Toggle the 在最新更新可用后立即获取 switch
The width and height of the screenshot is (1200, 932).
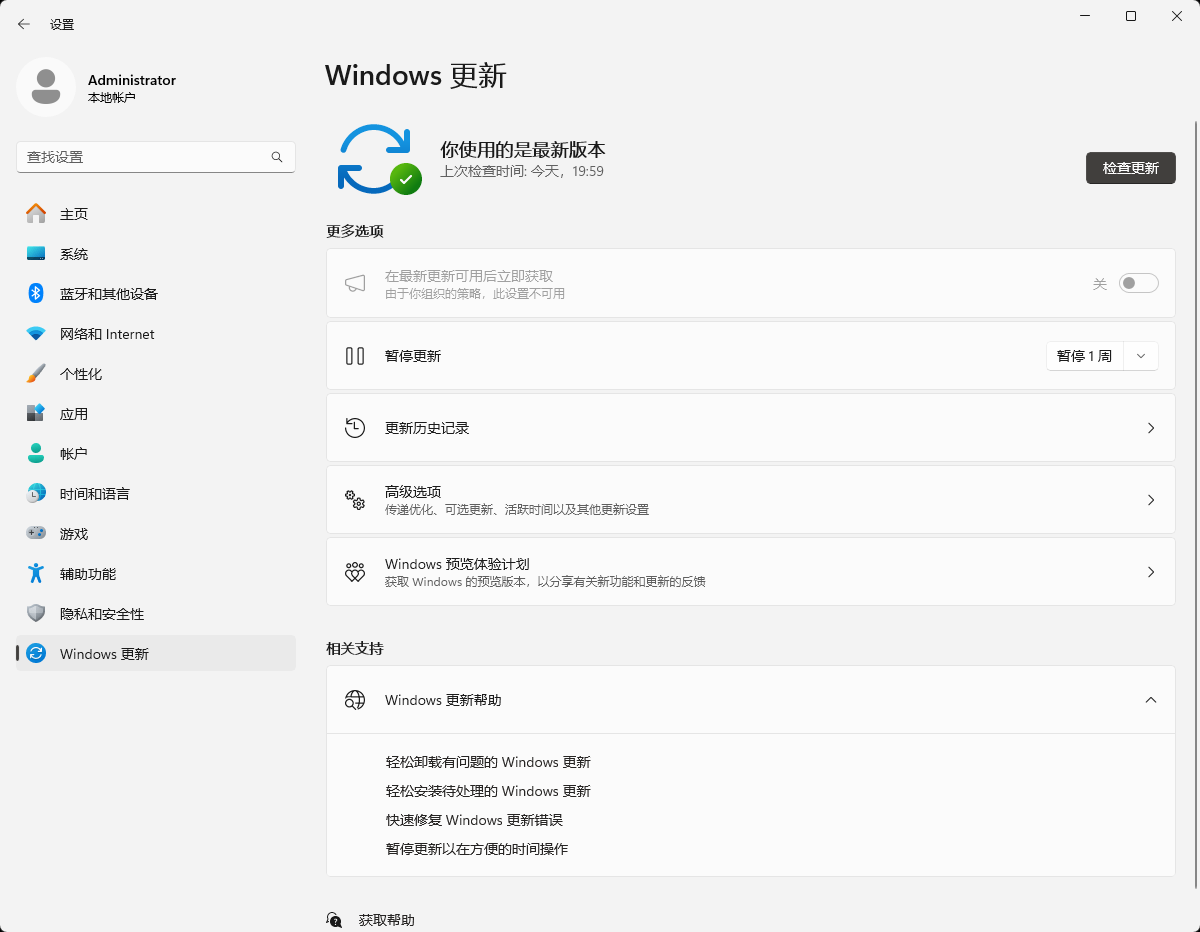[x=1138, y=284]
